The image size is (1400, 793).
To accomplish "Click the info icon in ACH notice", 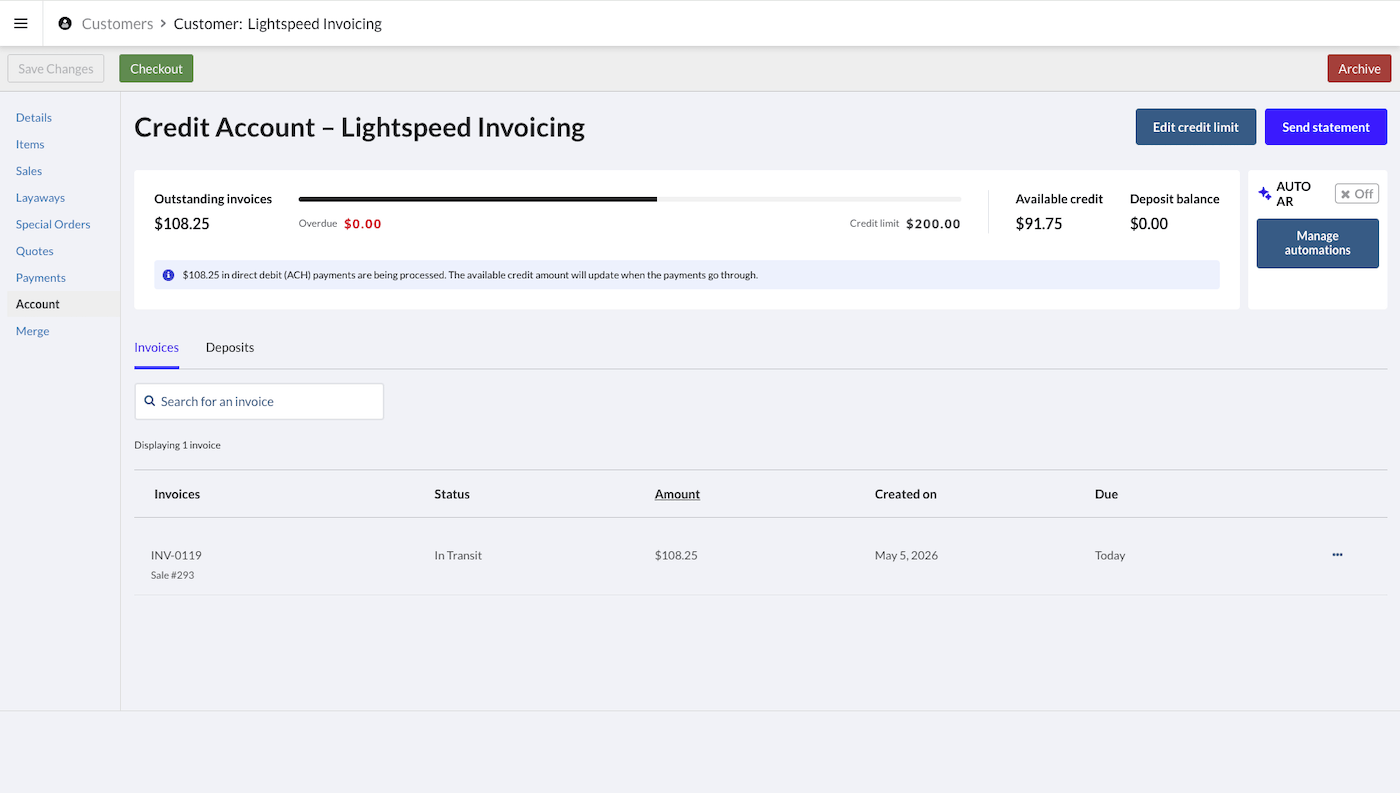I will click(x=168, y=275).
